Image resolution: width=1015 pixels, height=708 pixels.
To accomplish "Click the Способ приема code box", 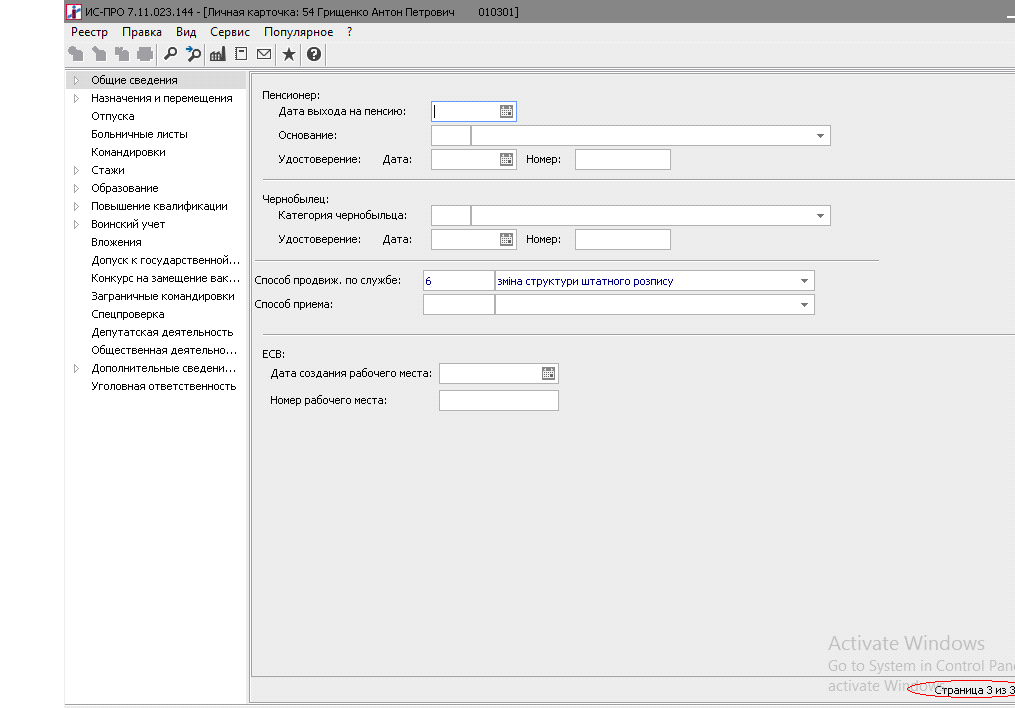I will [458, 305].
